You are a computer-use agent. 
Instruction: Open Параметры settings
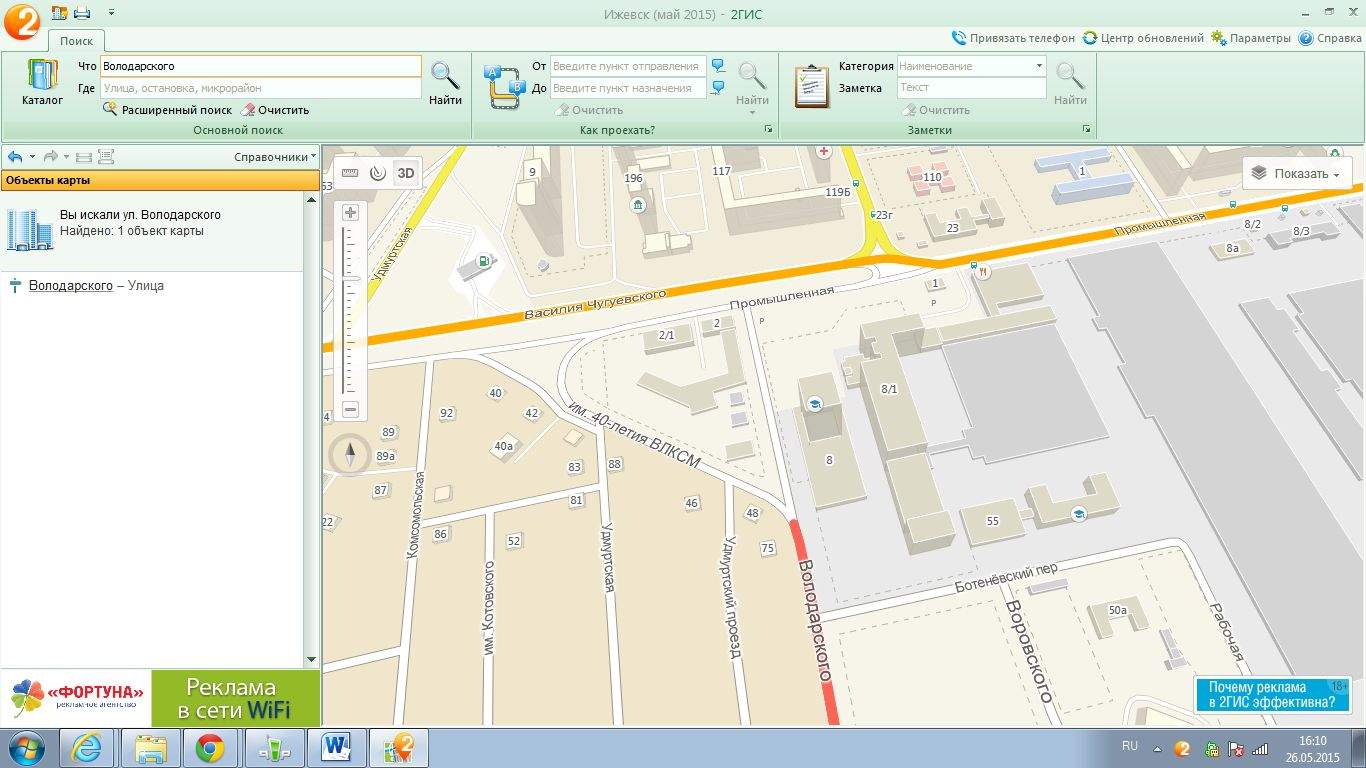pos(1251,38)
